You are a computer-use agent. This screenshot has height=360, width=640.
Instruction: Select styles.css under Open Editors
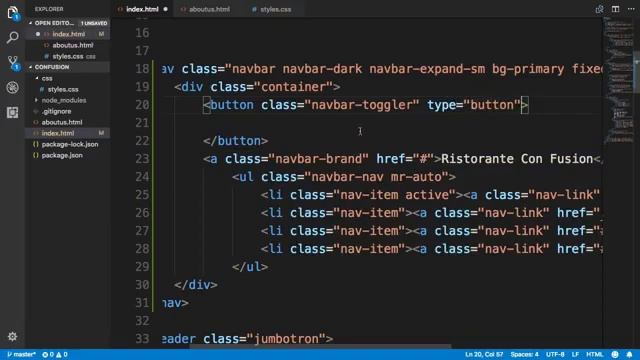tap(68, 56)
